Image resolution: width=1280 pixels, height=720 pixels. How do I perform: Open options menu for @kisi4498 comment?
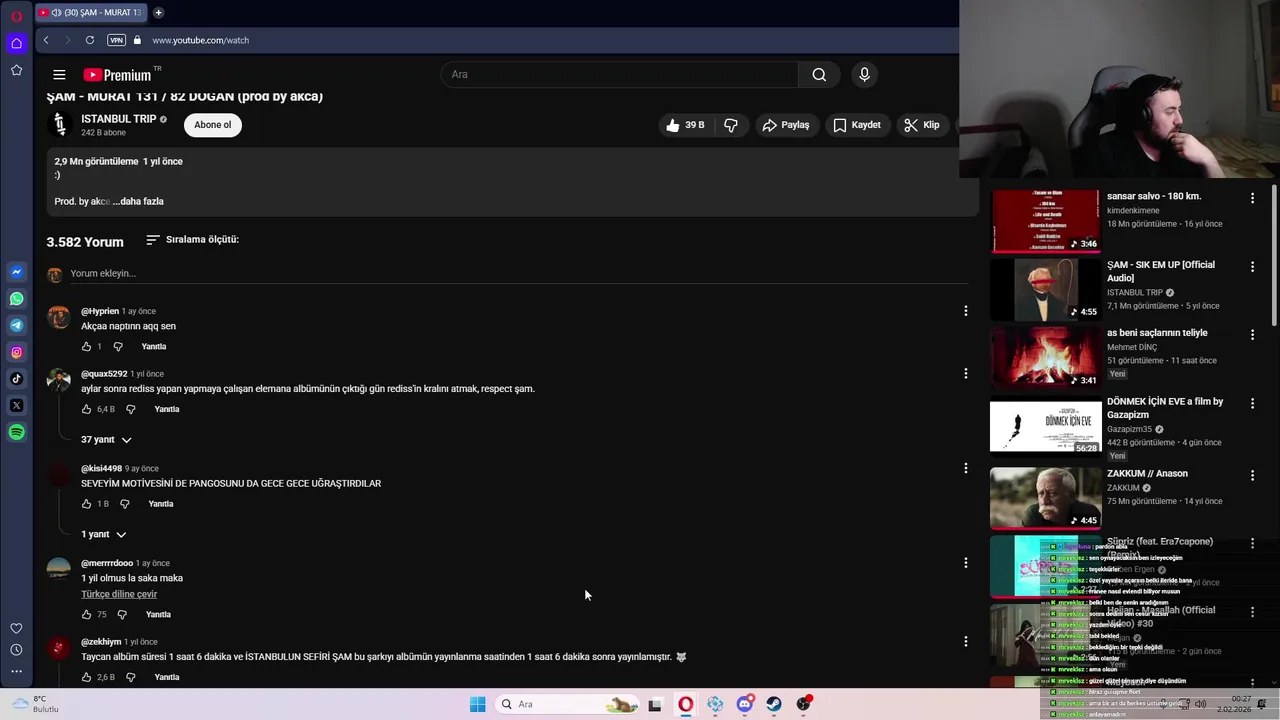click(x=966, y=468)
